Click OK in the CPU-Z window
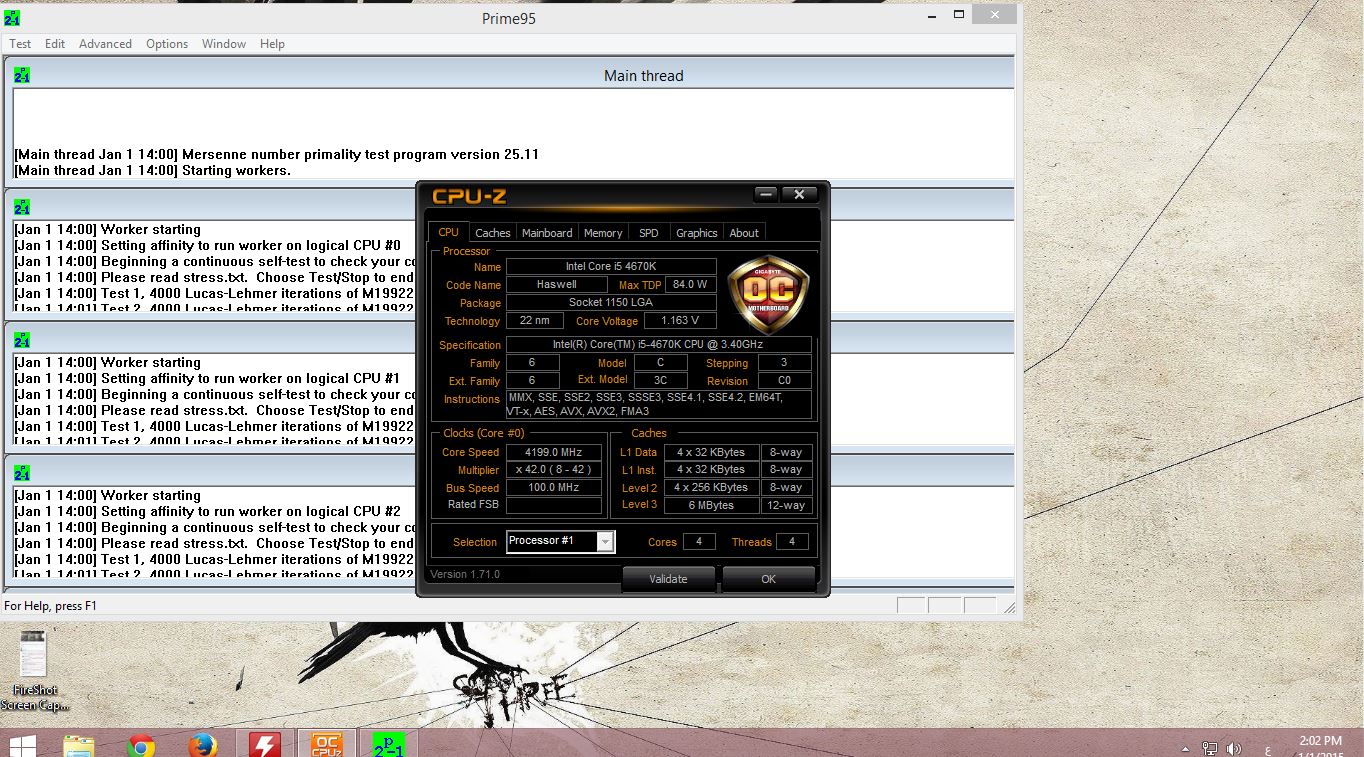The image size is (1364, 757). point(768,579)
